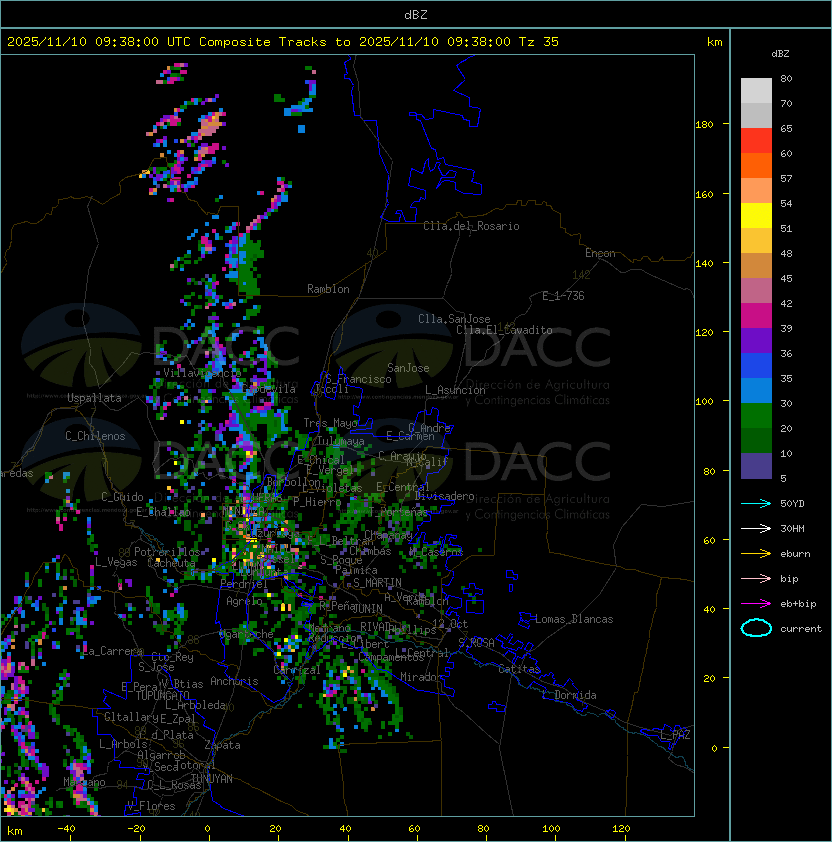Viewport: 832px width, 842px height.
Task: Click the Tres_Mayo map label
Action: click(x=330, y=423)
